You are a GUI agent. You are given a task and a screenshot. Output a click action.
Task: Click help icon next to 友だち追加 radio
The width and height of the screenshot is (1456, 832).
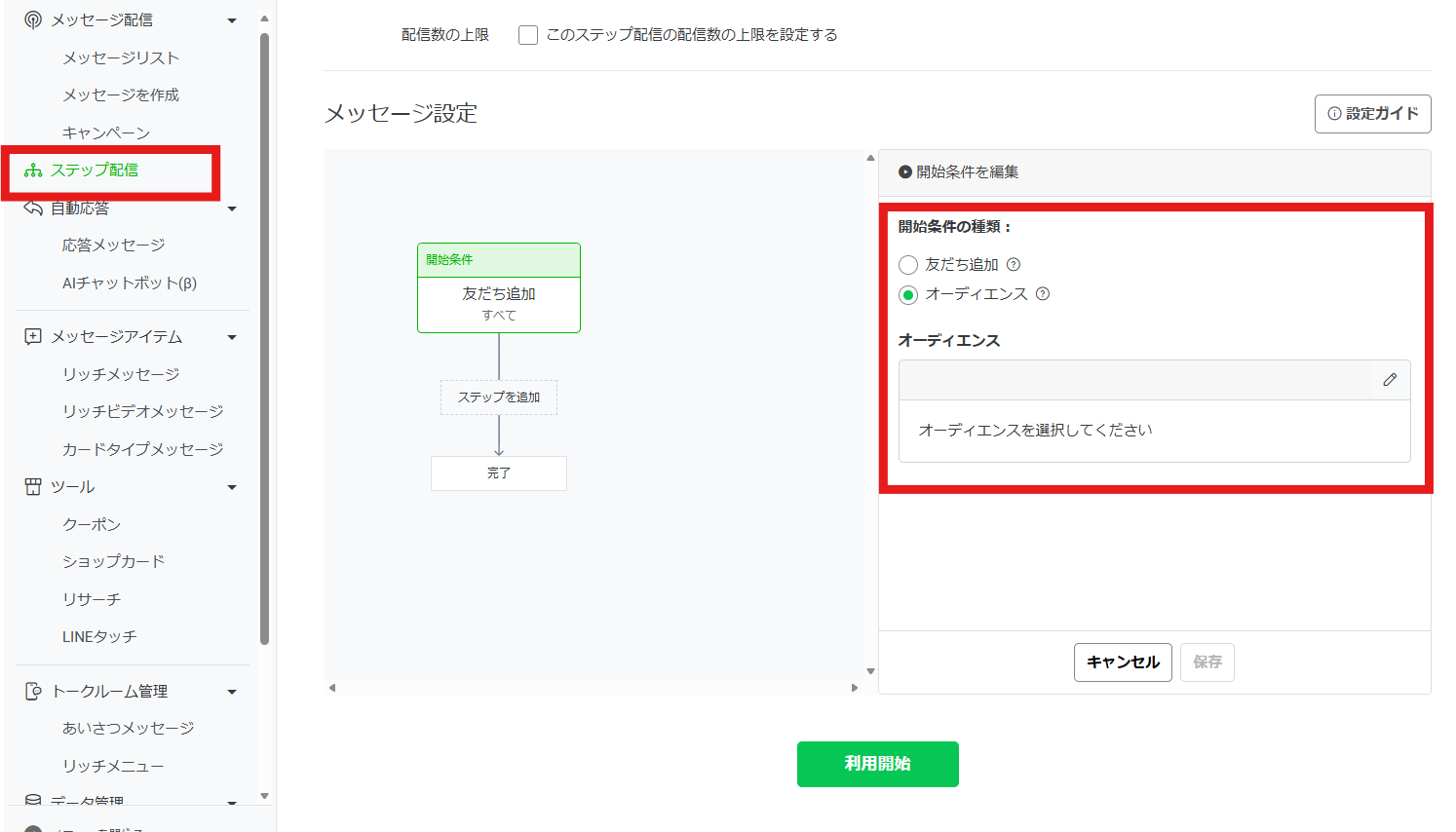click(x=1014, y=264)
